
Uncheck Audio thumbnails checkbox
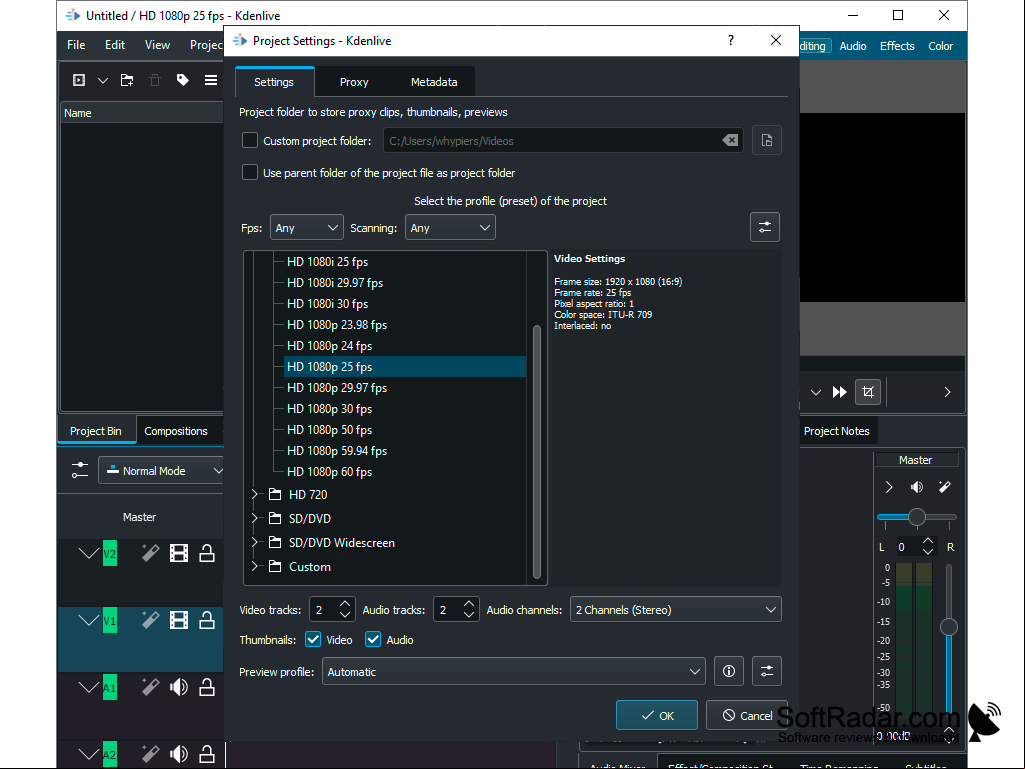[x=373, y=640]
